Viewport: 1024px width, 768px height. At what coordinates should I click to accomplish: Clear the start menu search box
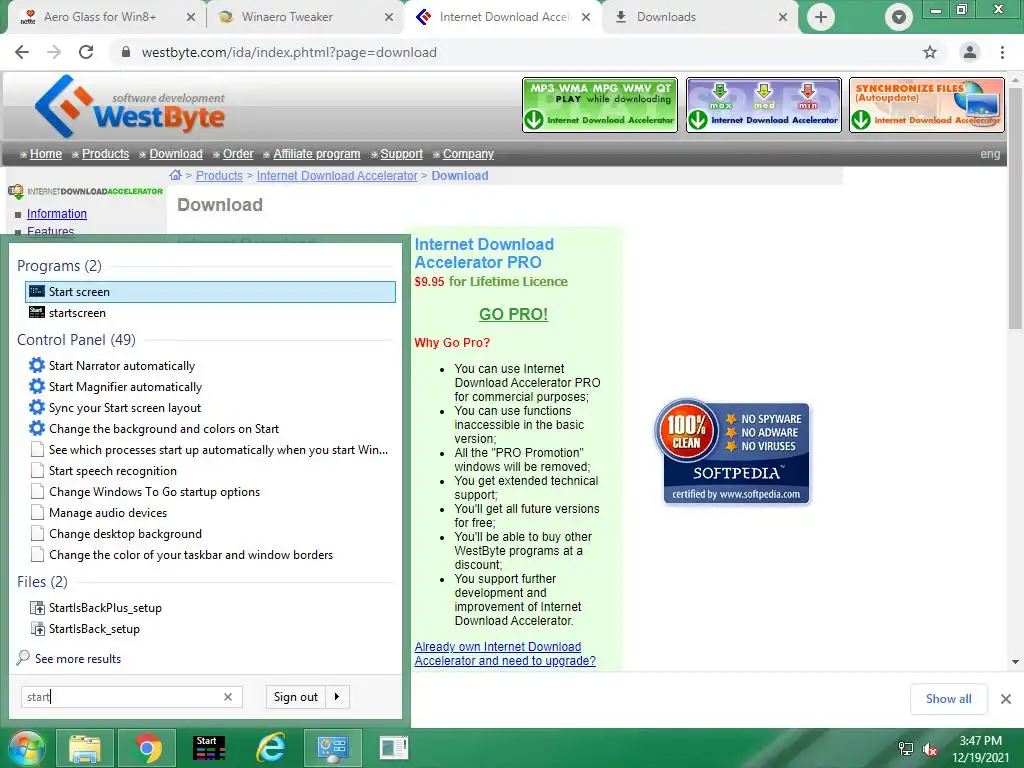(228, 697)
